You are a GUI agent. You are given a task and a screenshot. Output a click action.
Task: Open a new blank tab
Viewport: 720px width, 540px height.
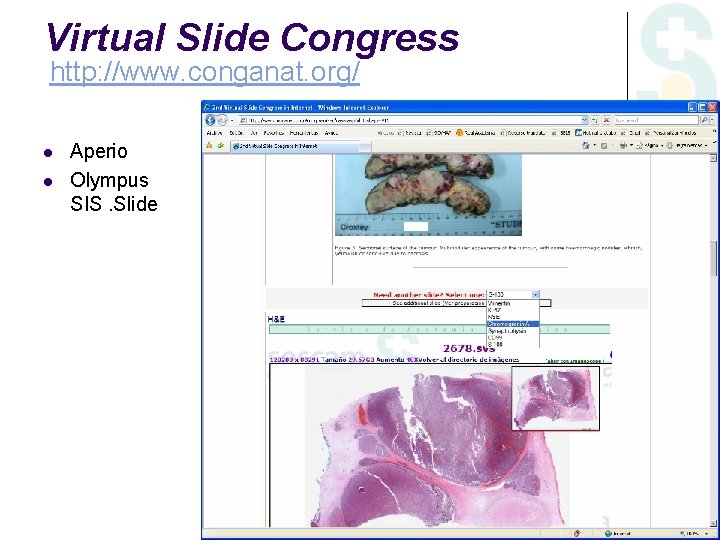[x=365, y=146]
